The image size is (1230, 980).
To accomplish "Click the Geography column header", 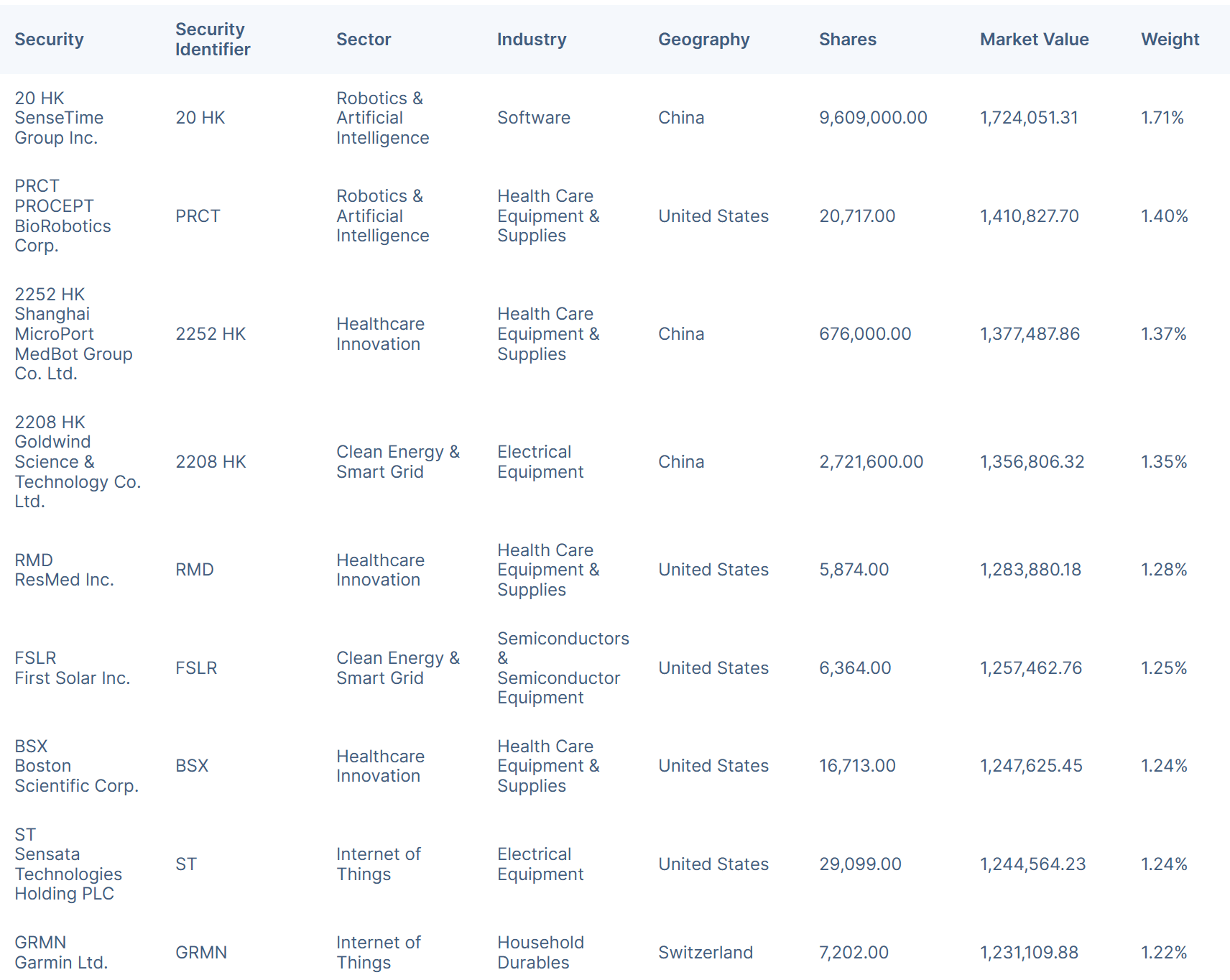I will click(x=703, y=40).
